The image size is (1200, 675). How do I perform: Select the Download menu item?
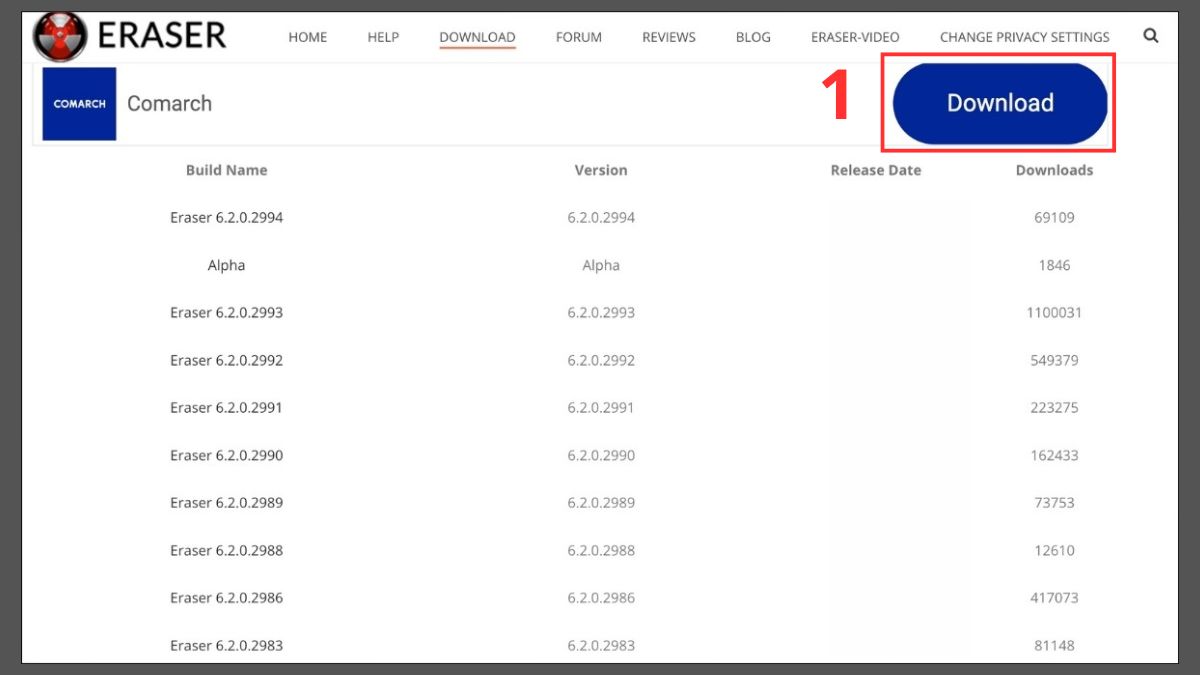(x=477, y=37)
